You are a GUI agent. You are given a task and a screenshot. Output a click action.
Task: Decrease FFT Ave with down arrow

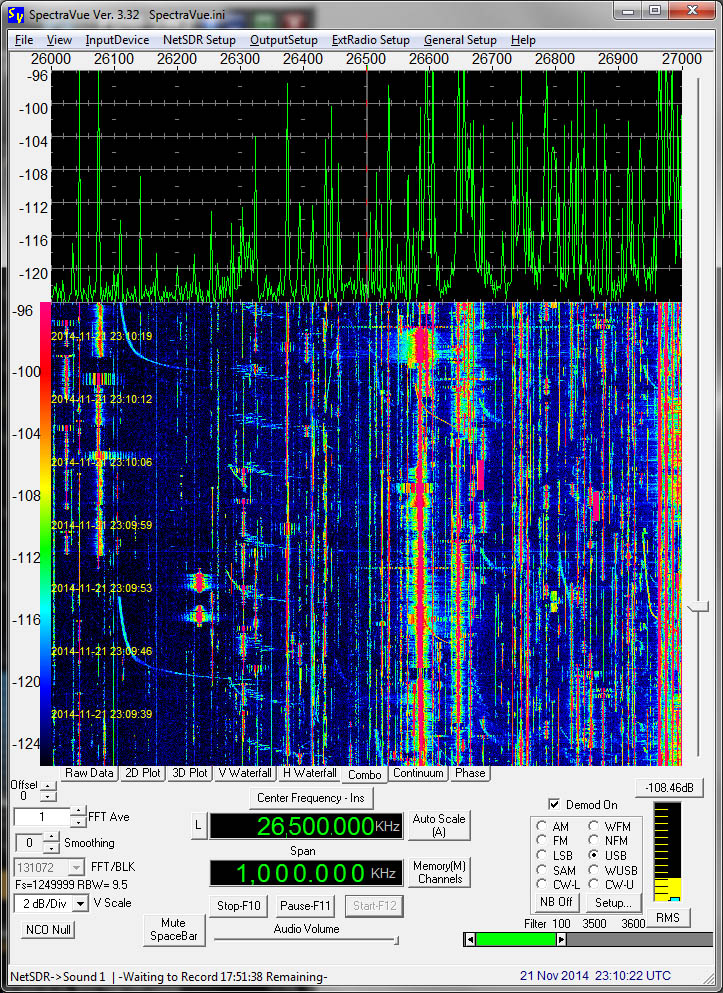pyautogui.click(x=77, y=822)
